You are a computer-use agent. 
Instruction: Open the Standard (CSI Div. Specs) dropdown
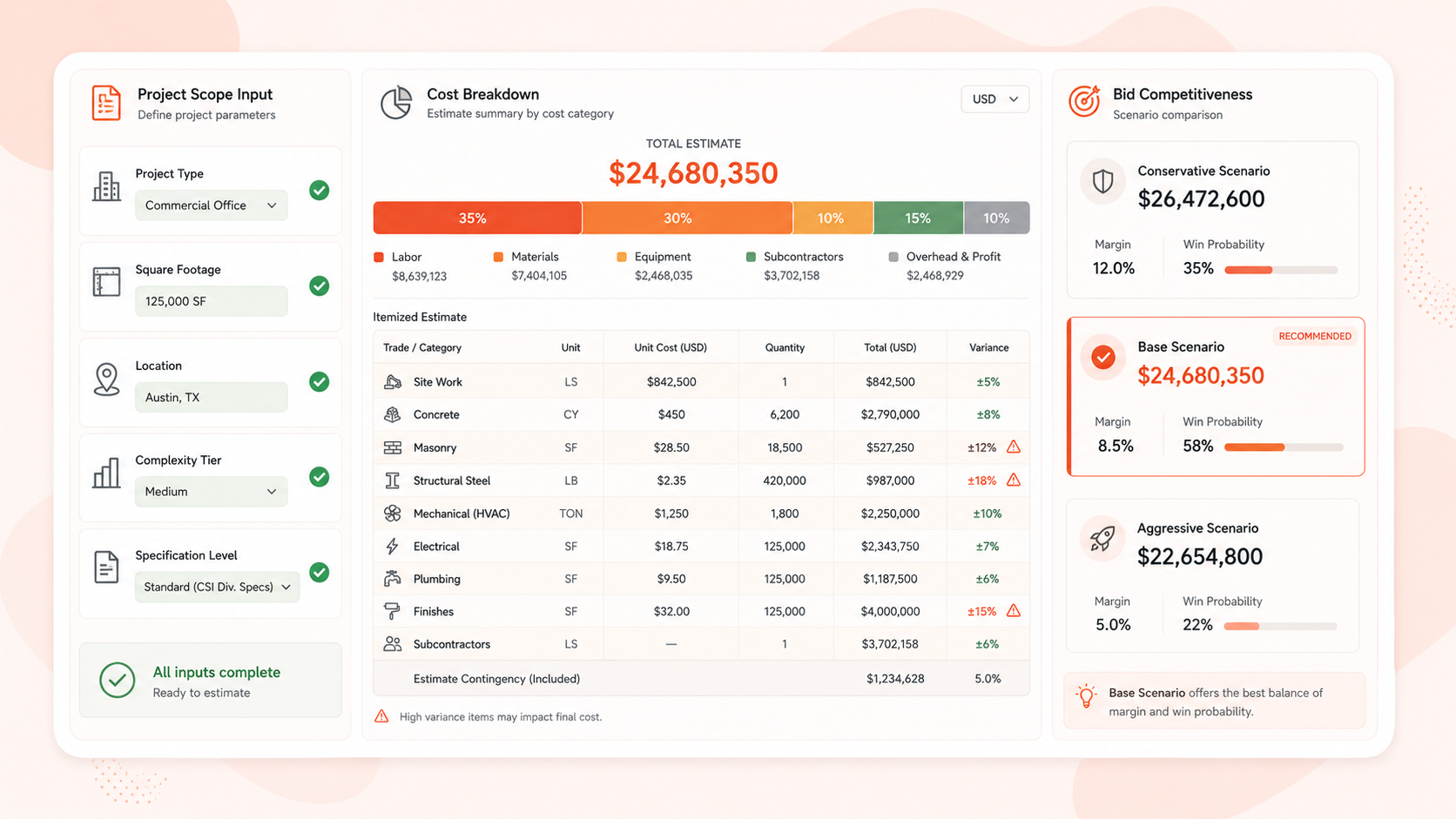217,587
